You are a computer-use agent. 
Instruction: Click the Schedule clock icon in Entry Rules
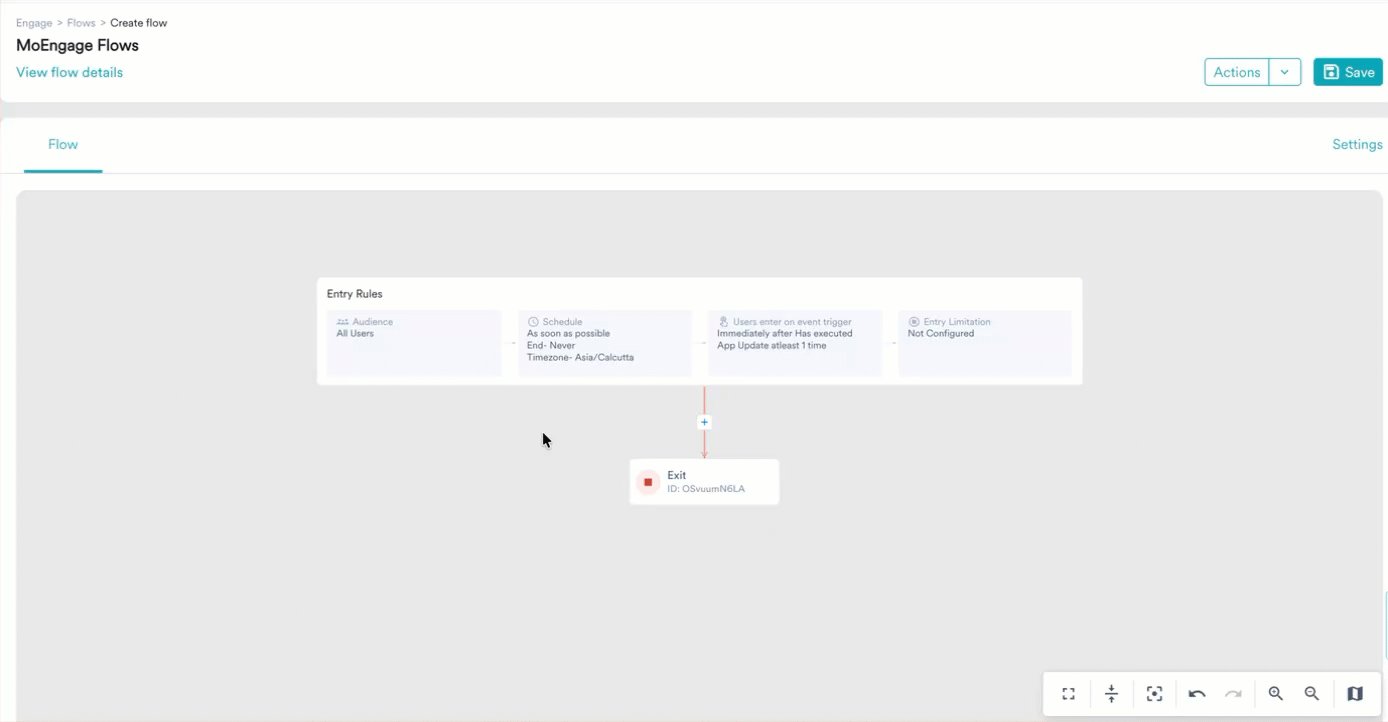pyautogui.click(x=531, y=321)
